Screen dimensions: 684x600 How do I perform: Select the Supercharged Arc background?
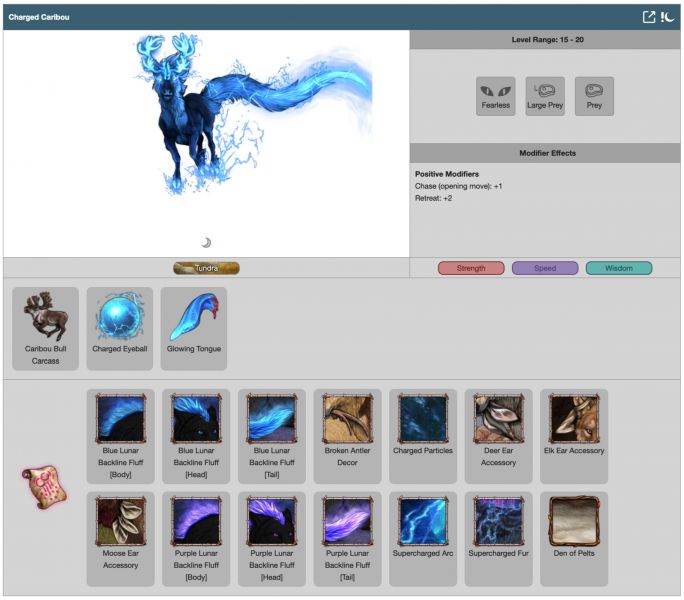tap(423, 521)
